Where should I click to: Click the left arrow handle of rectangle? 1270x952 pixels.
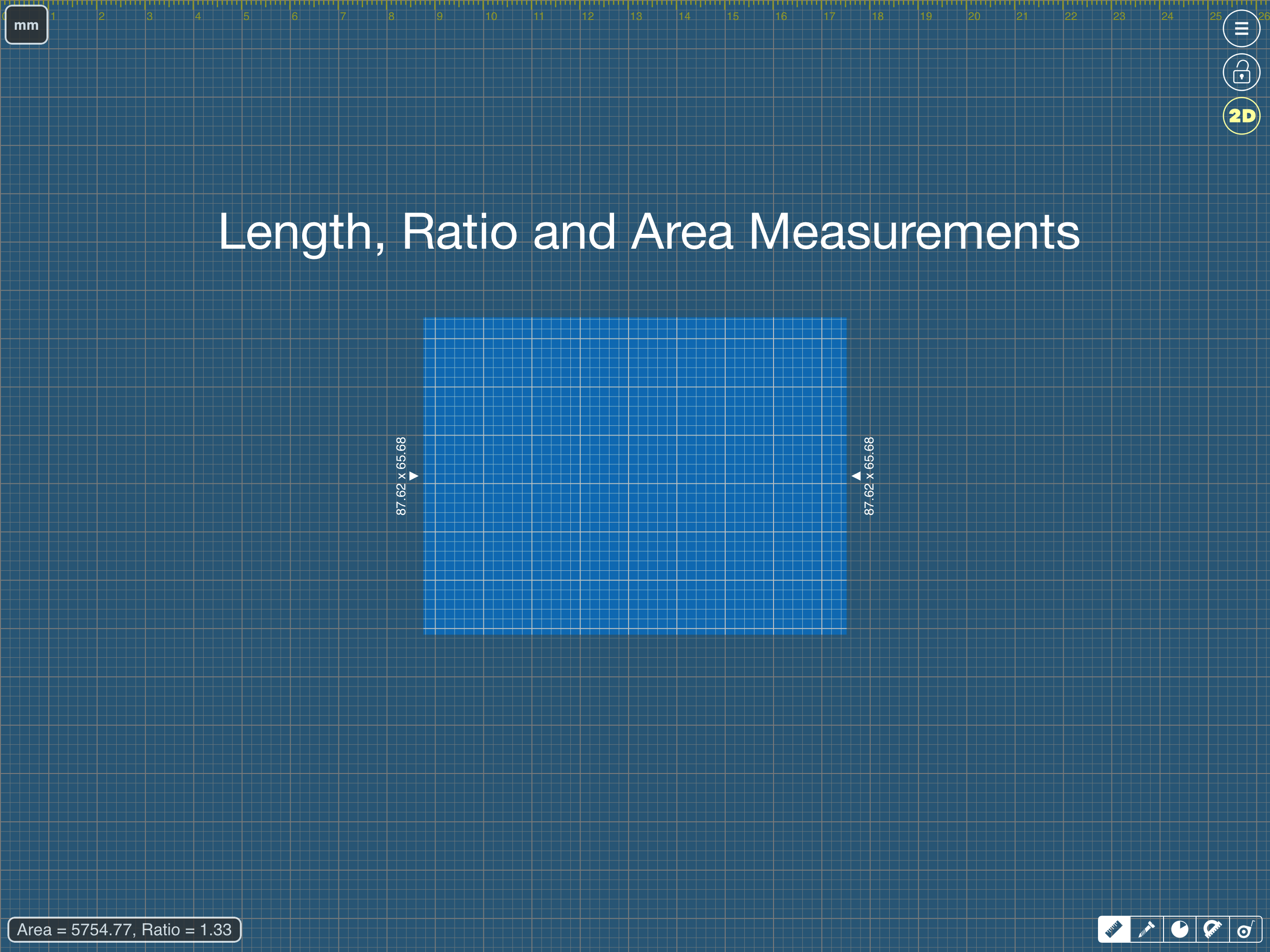pyautogui.click(x=413, y=476)
